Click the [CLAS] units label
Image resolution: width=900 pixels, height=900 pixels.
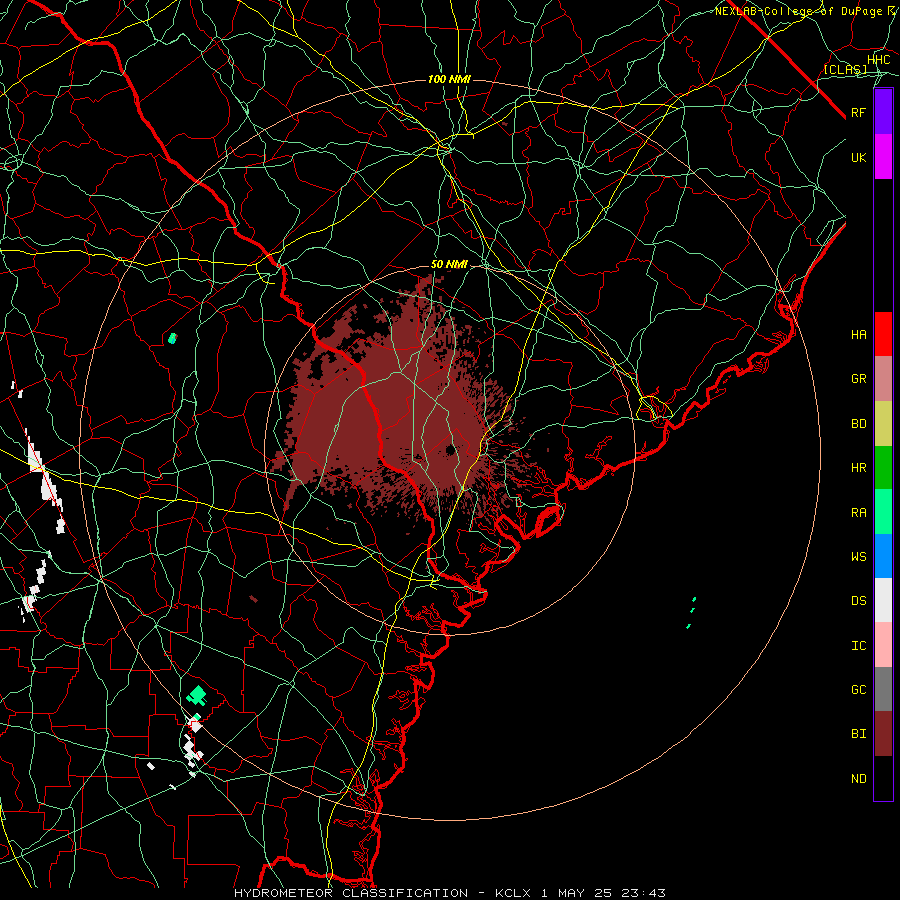click(x=845, y=69)
